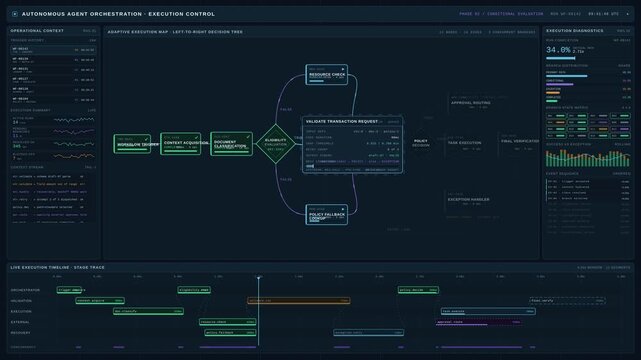641x360 pixels.
Task: Click the resource check segment in External lane
Action: pyautogui.click(x=228, y=322)
